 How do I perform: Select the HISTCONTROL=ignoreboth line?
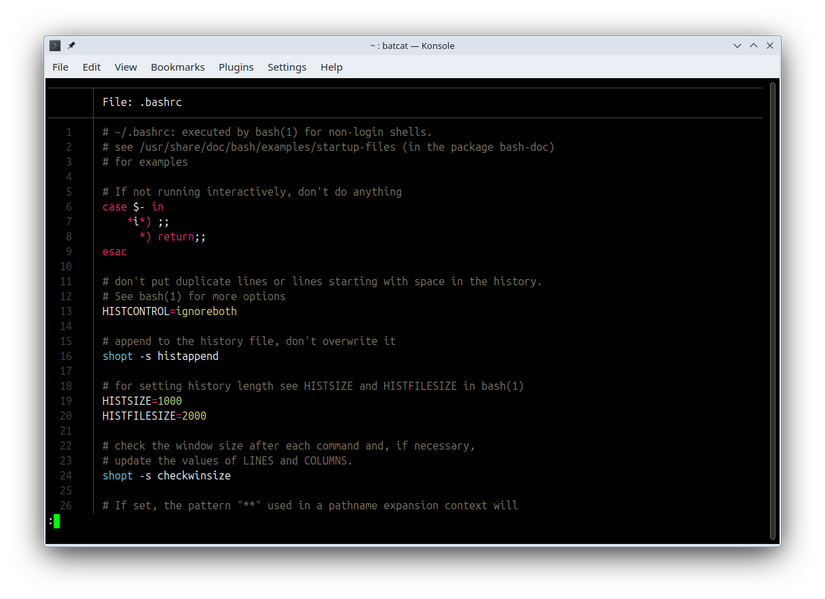tap(169, 311)
